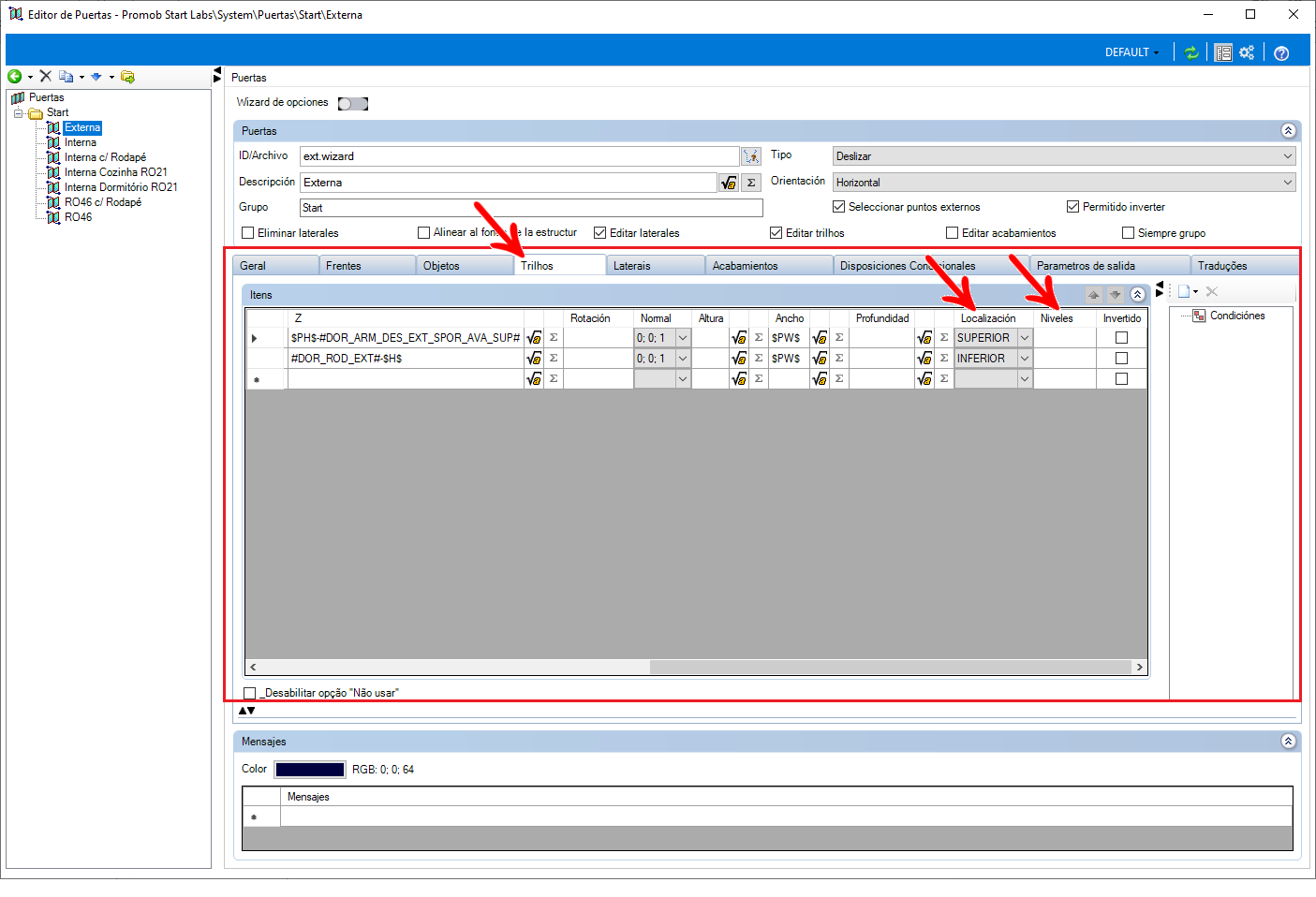Viewport: 1316px width, 897px height.
Task: Switch to the Frentes tab
Action: 368,266
